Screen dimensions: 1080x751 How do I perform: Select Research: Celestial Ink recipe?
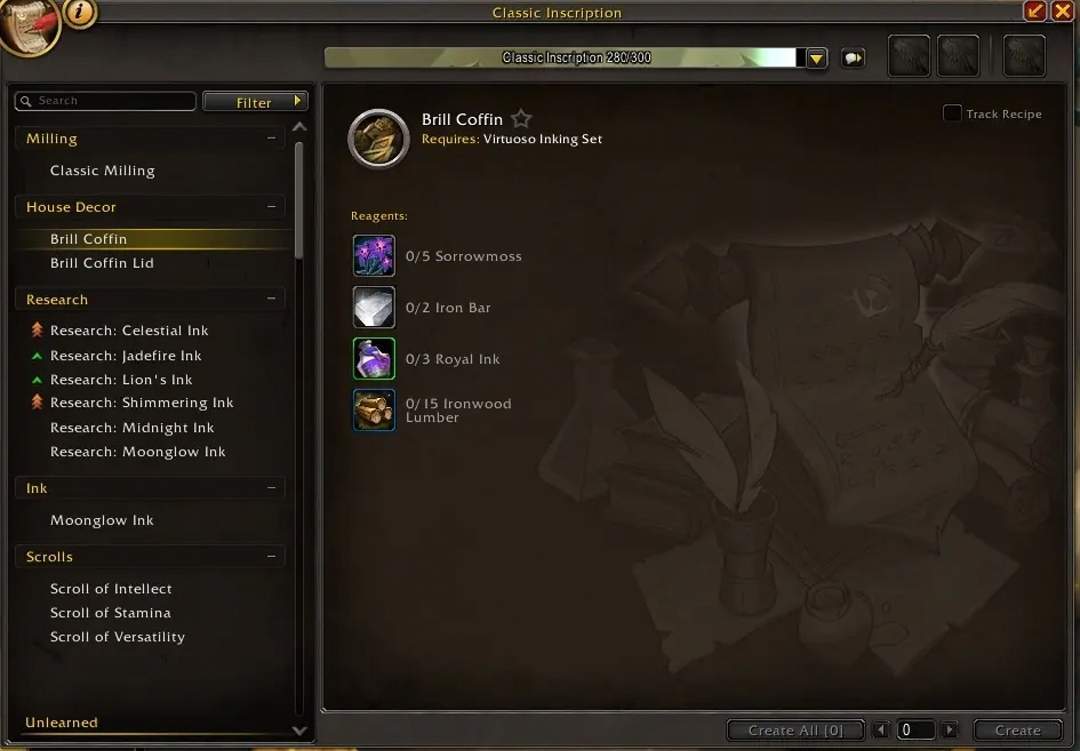pos(129,331)
